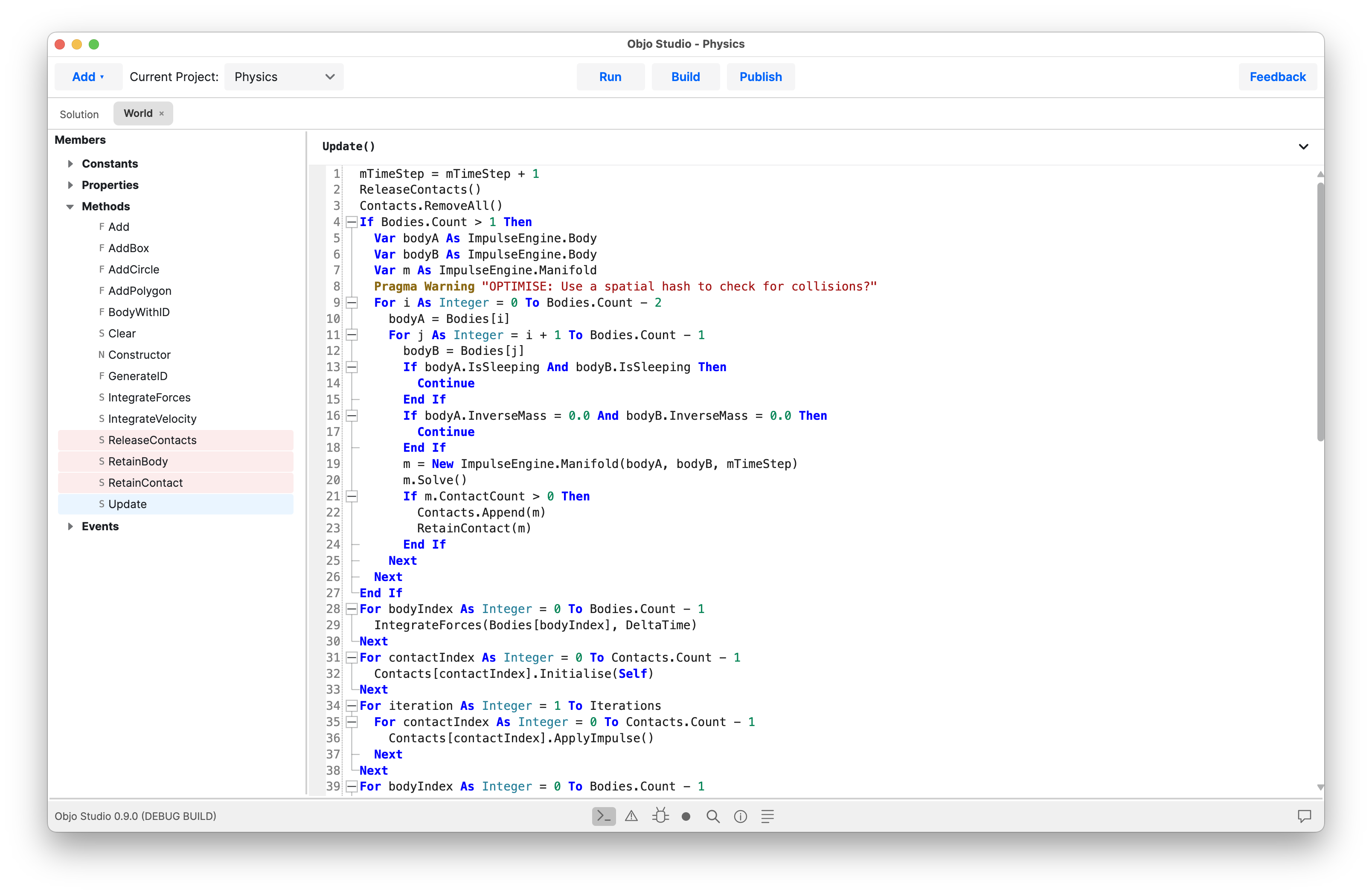Select the Add method

point(175,227)
